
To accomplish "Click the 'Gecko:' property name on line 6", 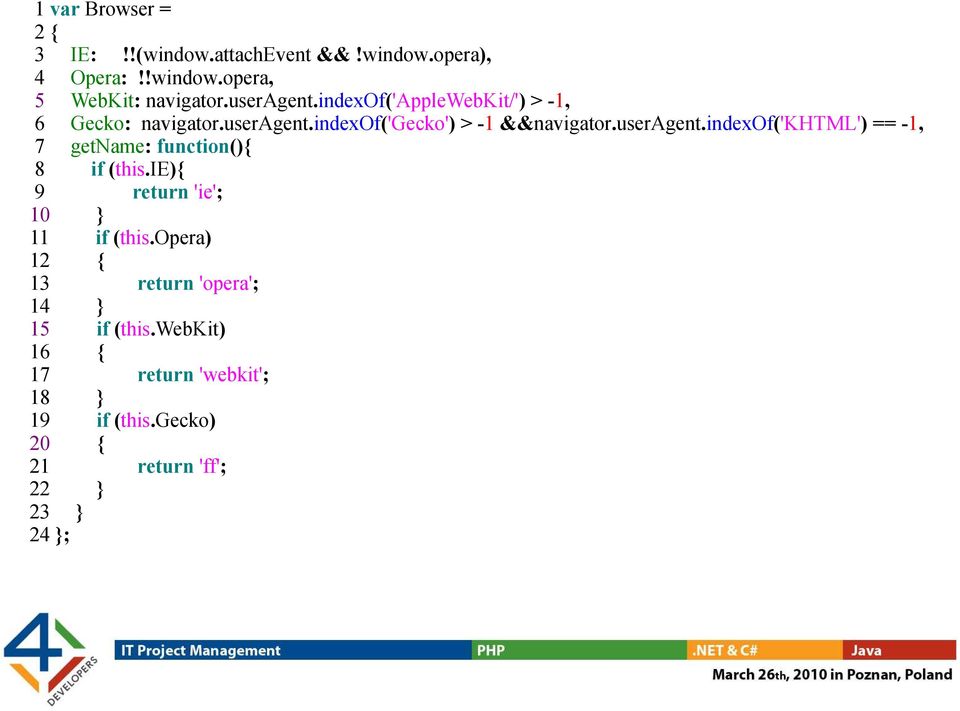I will coord(100,123).
